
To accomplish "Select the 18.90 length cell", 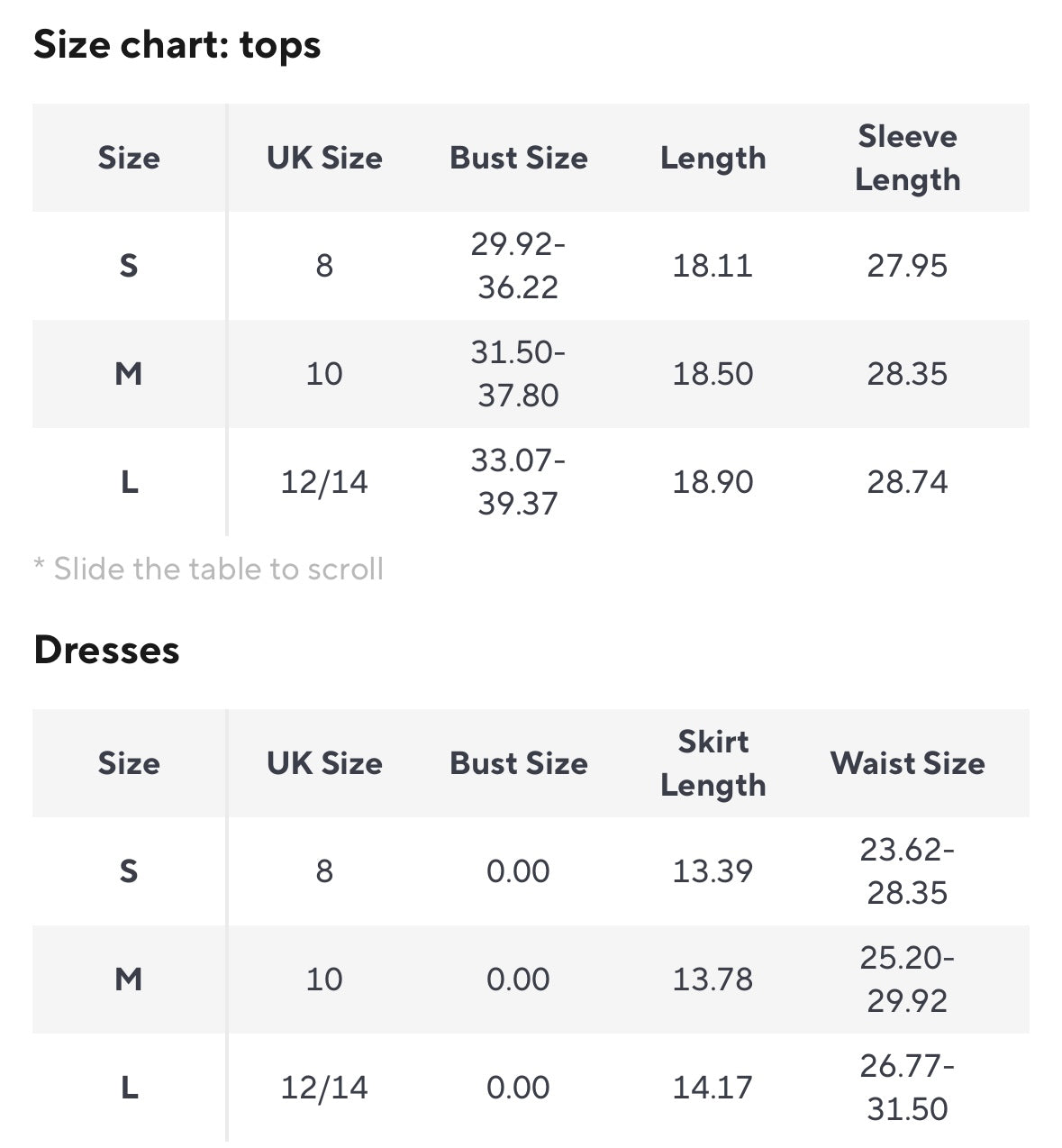I will (x=713, y=482).
